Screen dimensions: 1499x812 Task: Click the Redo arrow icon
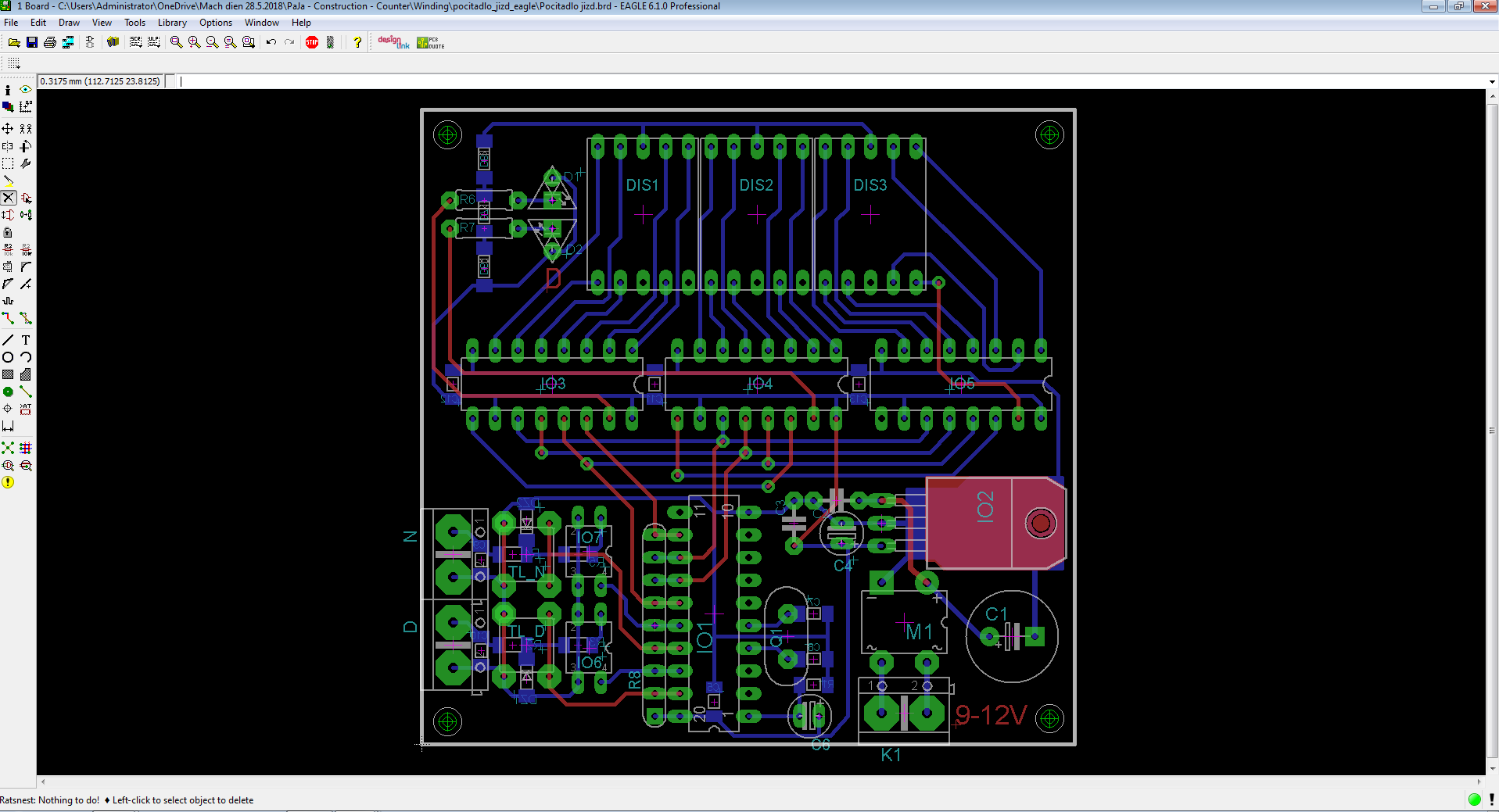289,42
